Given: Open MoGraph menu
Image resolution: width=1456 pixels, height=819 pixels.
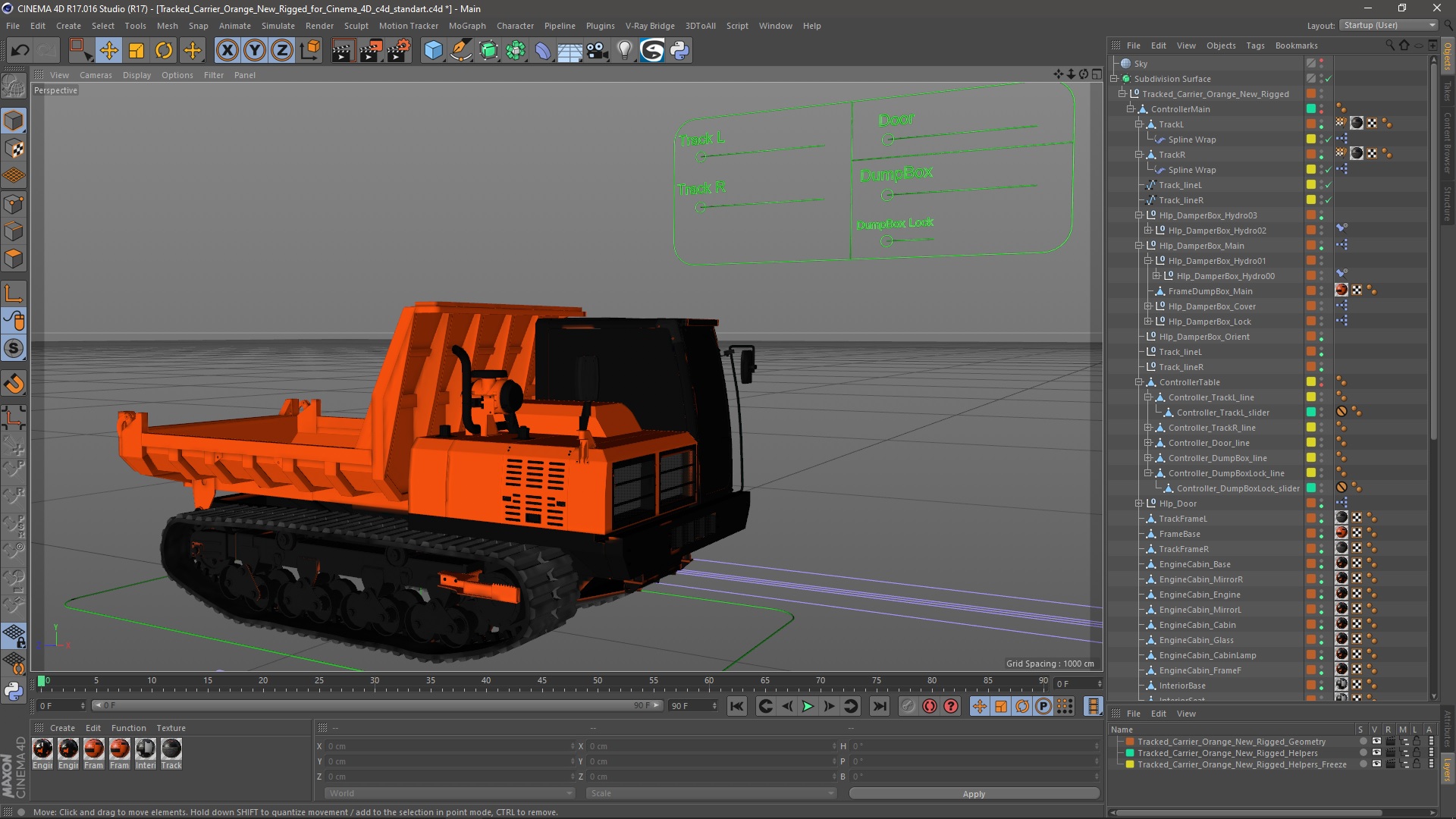Looking at the screenshot, I should pos(467,26).
